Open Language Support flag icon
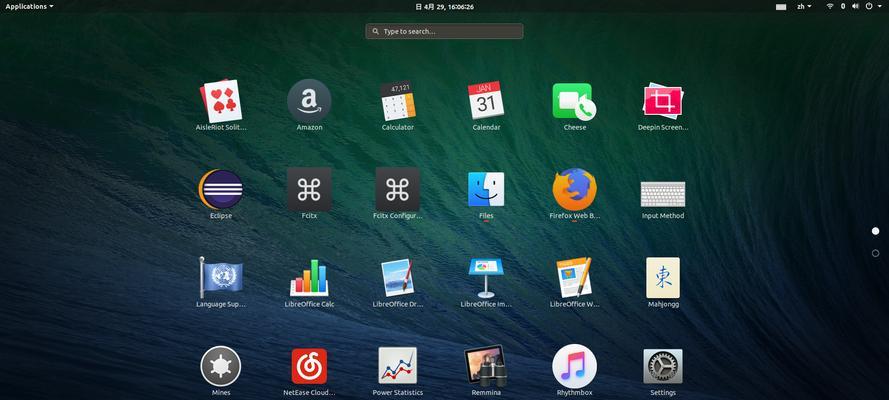Image resolution: width=889 pixels, height=400 pixels. [221, 278]
